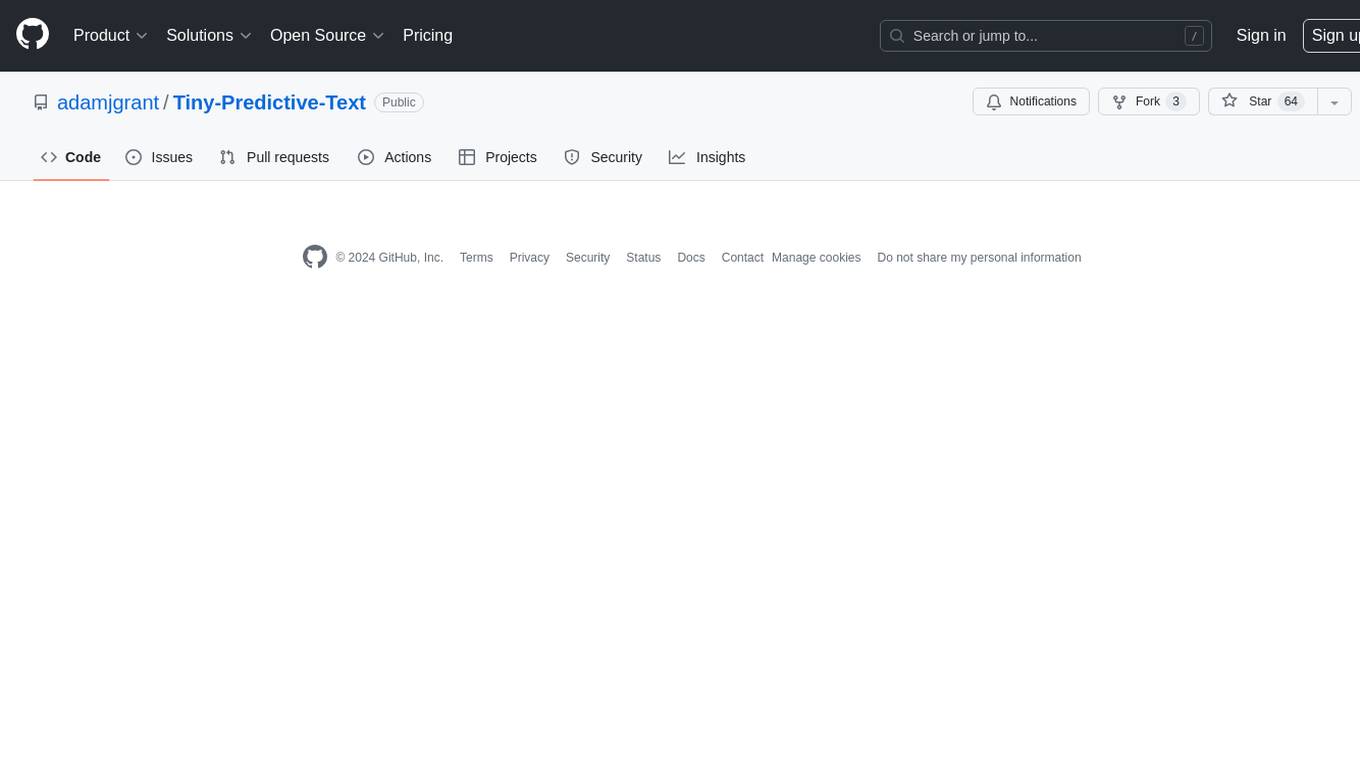Viewport: 1360px width, 764px height.
Task: Focus the Search or jump to field
Action: click(1046, 36)
